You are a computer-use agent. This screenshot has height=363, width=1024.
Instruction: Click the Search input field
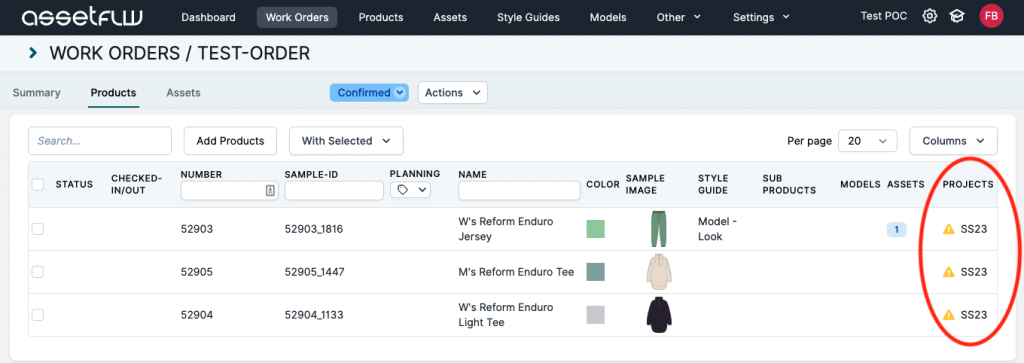pos(100,140)
